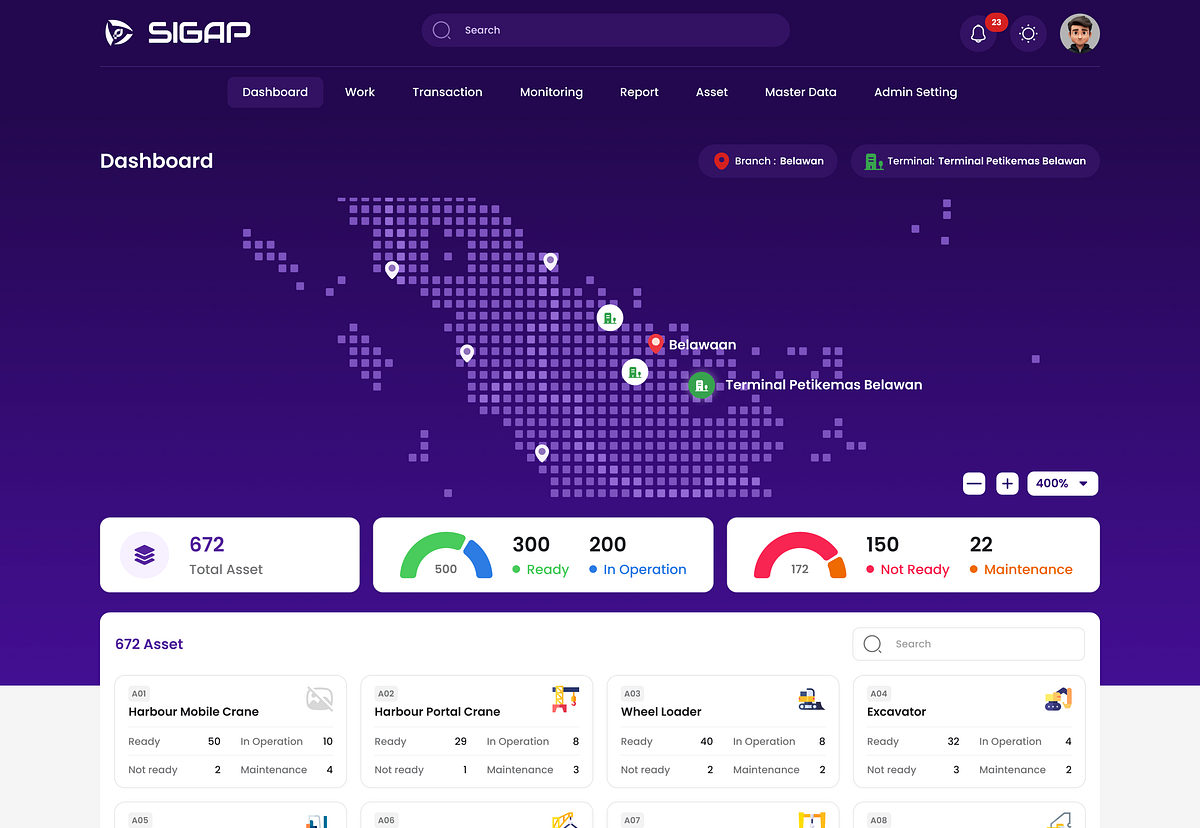Click white terminal marker above Belawaan pin

pos(609,318)
